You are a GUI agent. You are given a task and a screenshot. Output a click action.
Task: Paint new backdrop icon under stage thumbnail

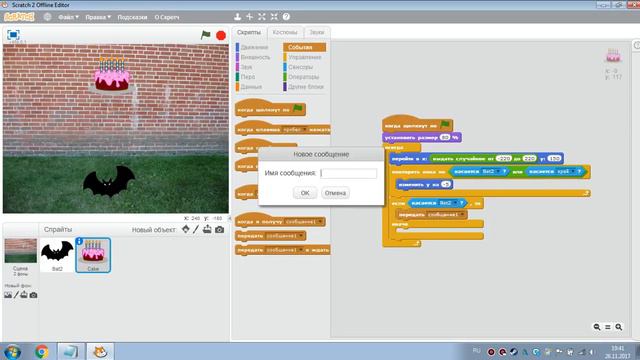pyautogui.click(x=16, y=295)
